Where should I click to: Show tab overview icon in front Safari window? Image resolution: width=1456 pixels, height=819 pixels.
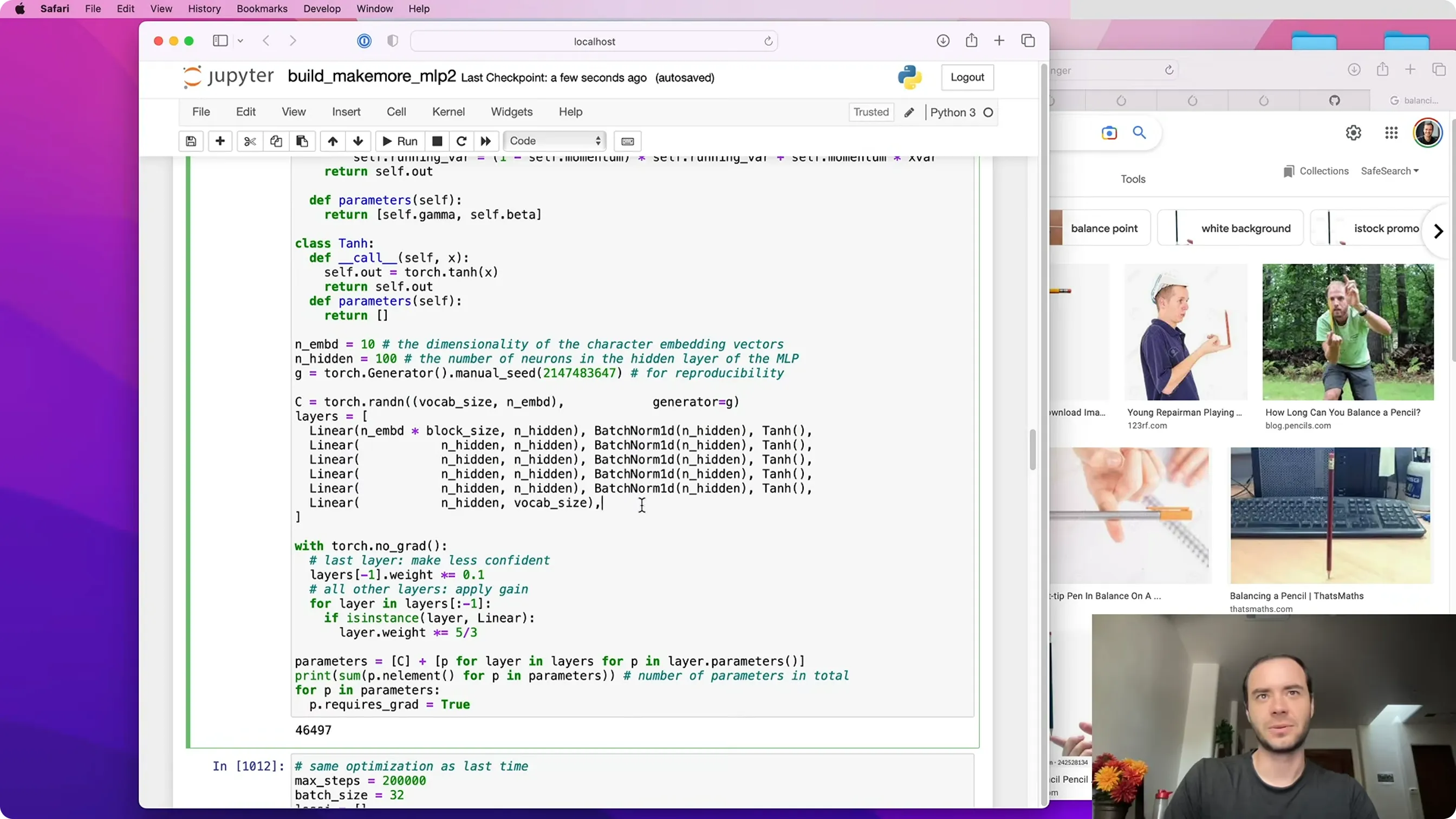(x=1028, y=41)
